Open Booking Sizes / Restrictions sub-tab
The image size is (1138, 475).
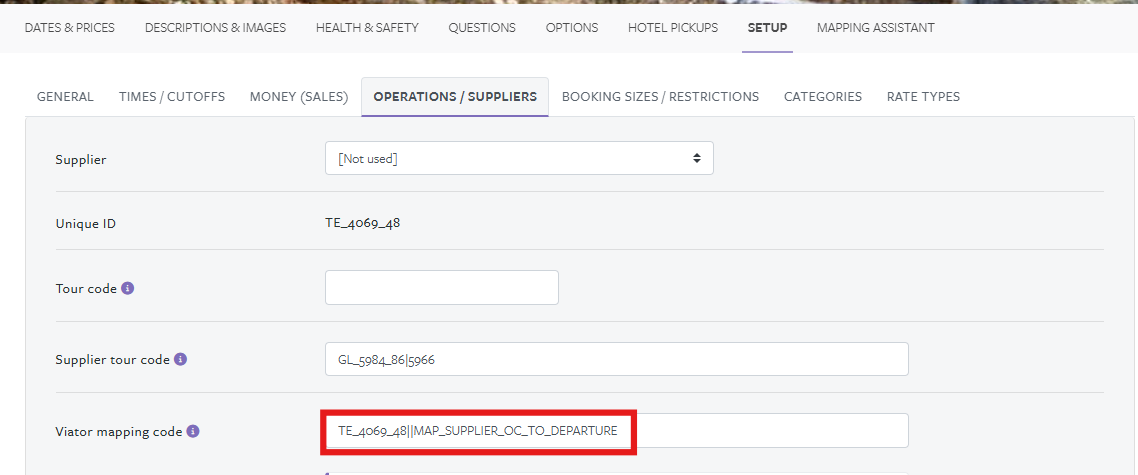660,97
